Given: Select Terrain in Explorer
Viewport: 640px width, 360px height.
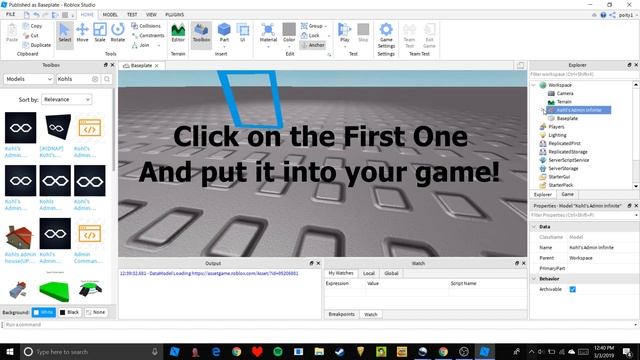Looking at the screenshot, I should [x=564, y=102].
